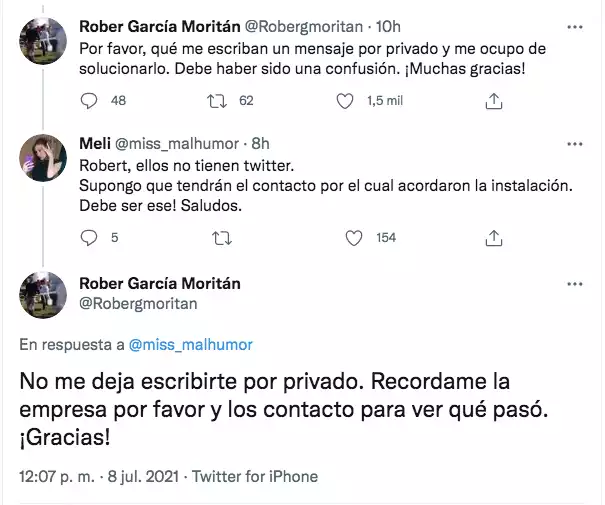Reply to Rober García Moritán's first tweet
The image size is (605, 505).
pos(89,101)
